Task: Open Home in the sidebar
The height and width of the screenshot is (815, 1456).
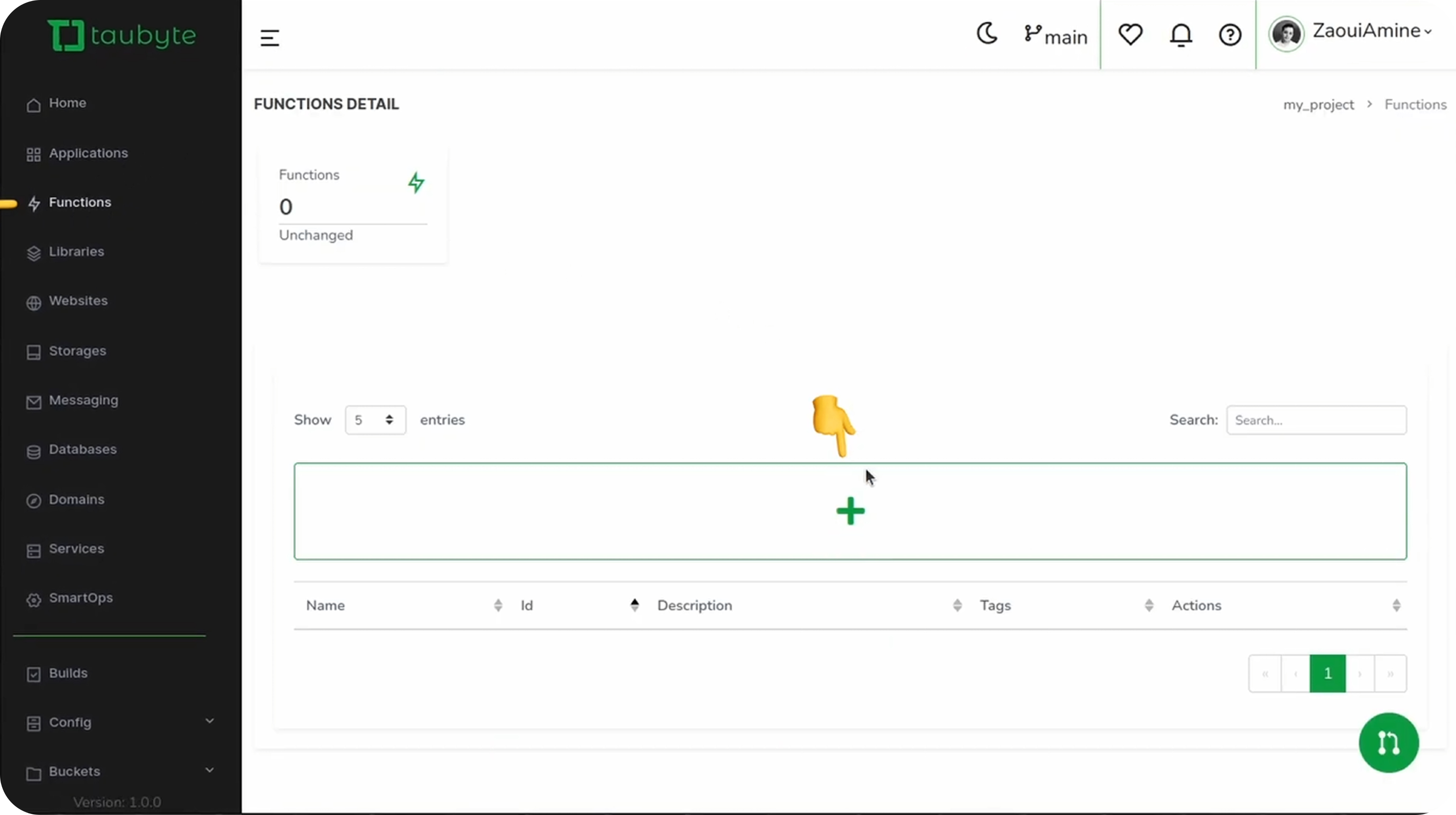Action: 68,103
